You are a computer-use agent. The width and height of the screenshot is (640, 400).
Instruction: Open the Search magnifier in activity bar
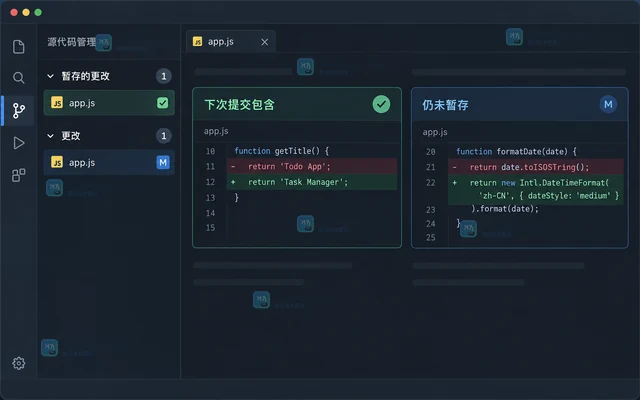pos(18,78)
